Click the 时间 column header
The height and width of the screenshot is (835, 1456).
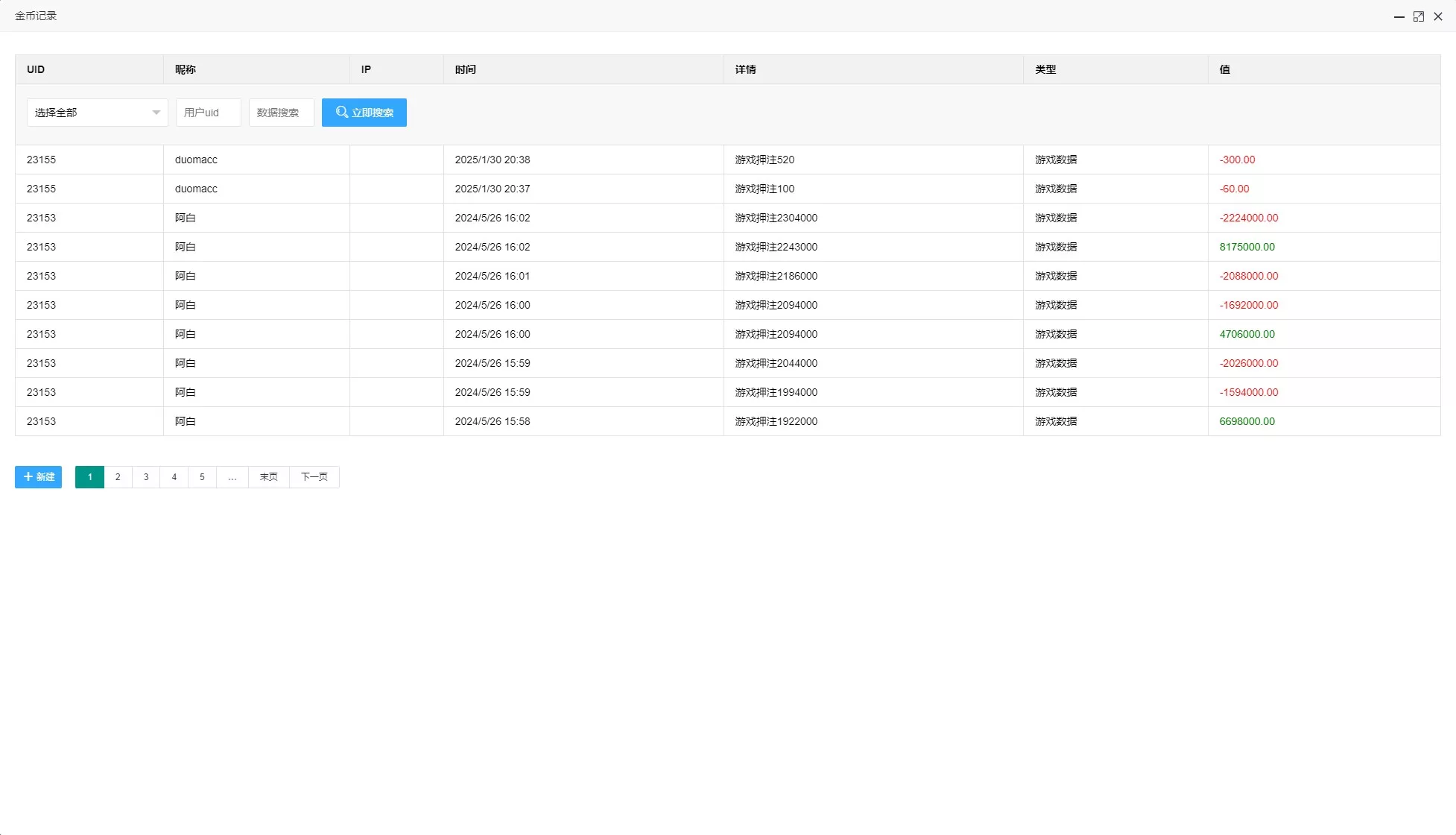click(x=466, y=69)
